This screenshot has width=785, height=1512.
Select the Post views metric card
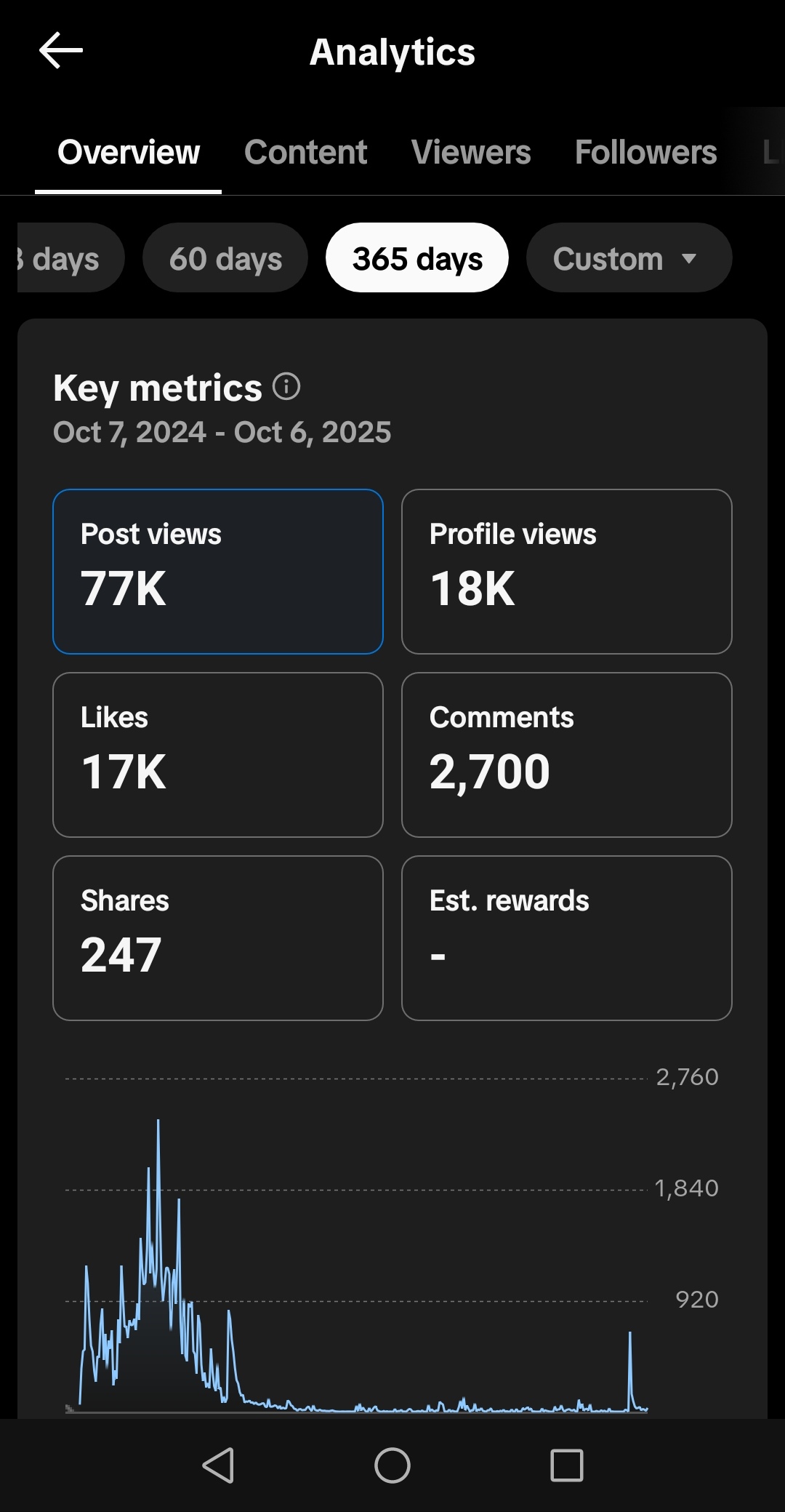[x=218, y=572]
